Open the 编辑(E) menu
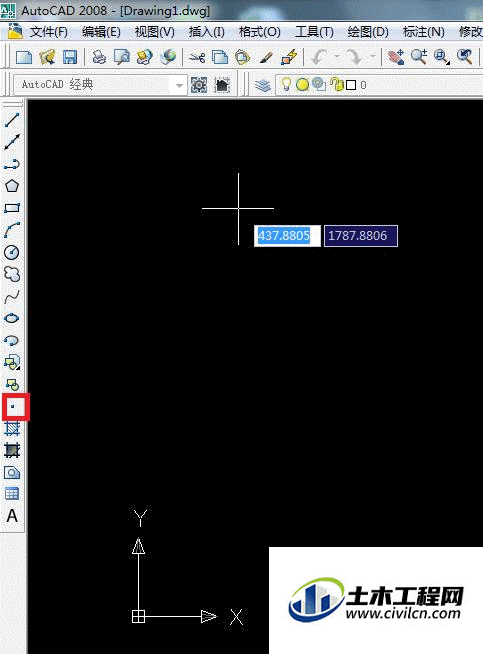This screenshot has width=483, height=654. (101, 32)
